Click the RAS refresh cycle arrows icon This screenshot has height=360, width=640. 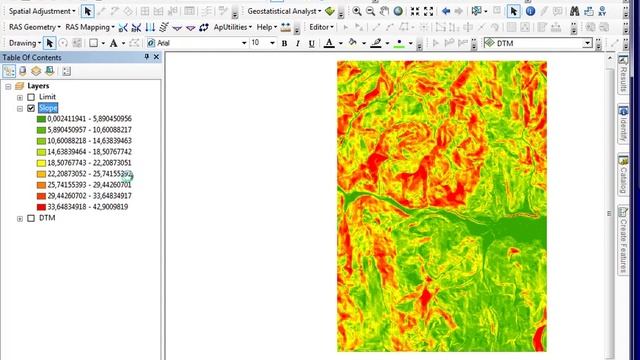click(x=204, y=27)
